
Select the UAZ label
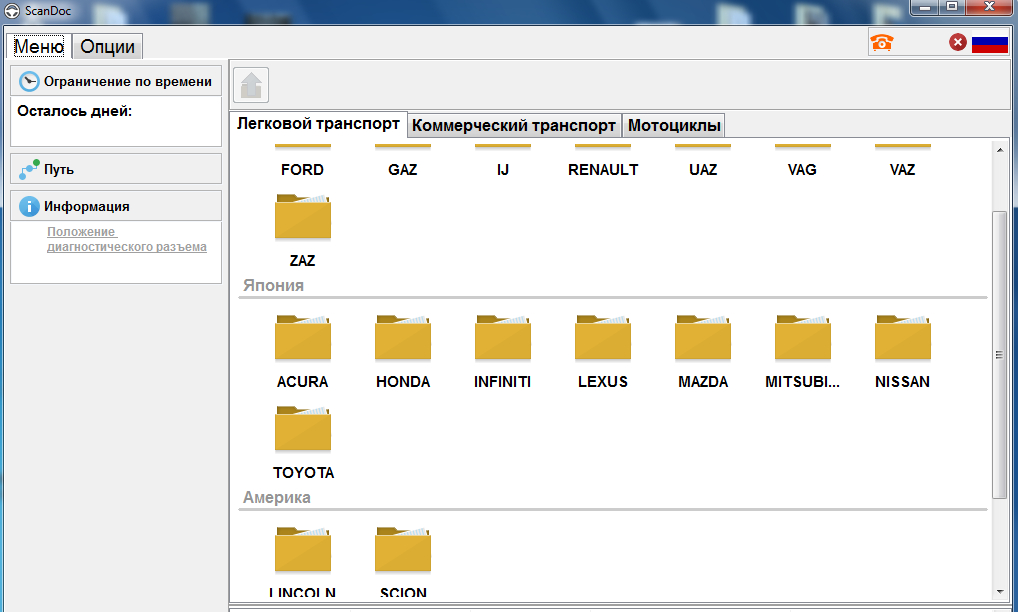[702, 169]
